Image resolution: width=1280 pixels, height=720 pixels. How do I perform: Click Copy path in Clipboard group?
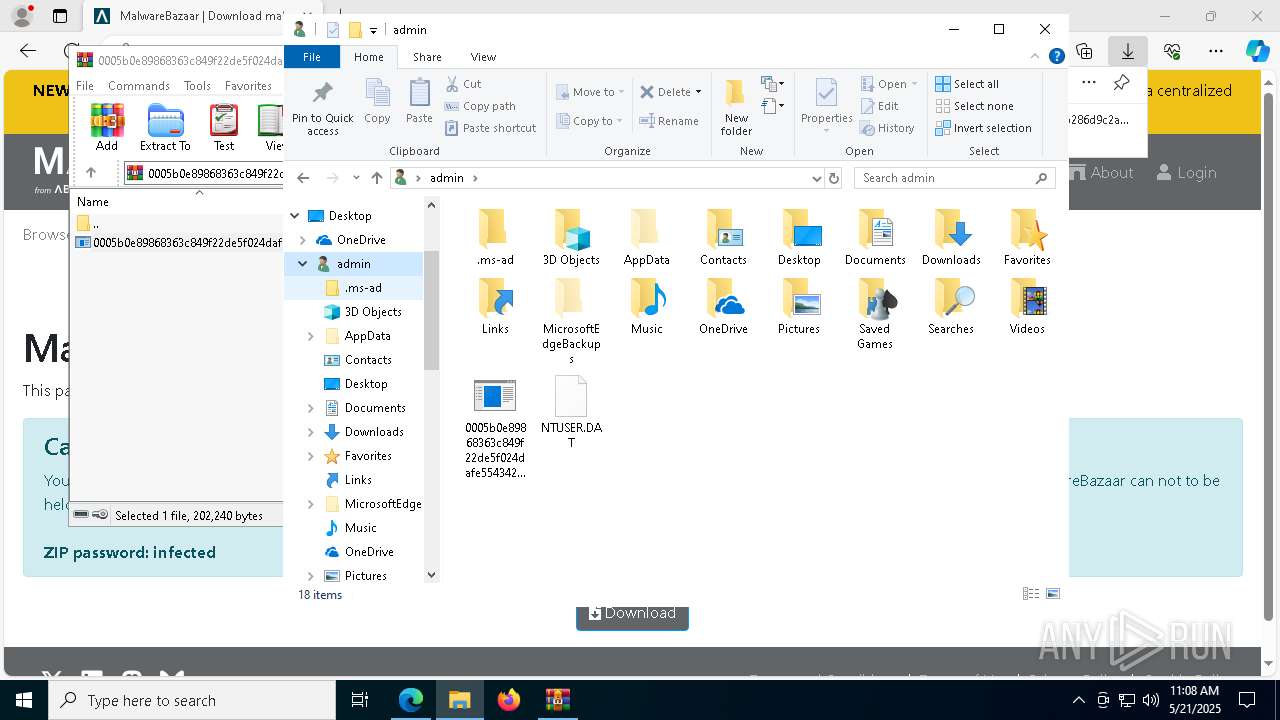coord(480,106)
